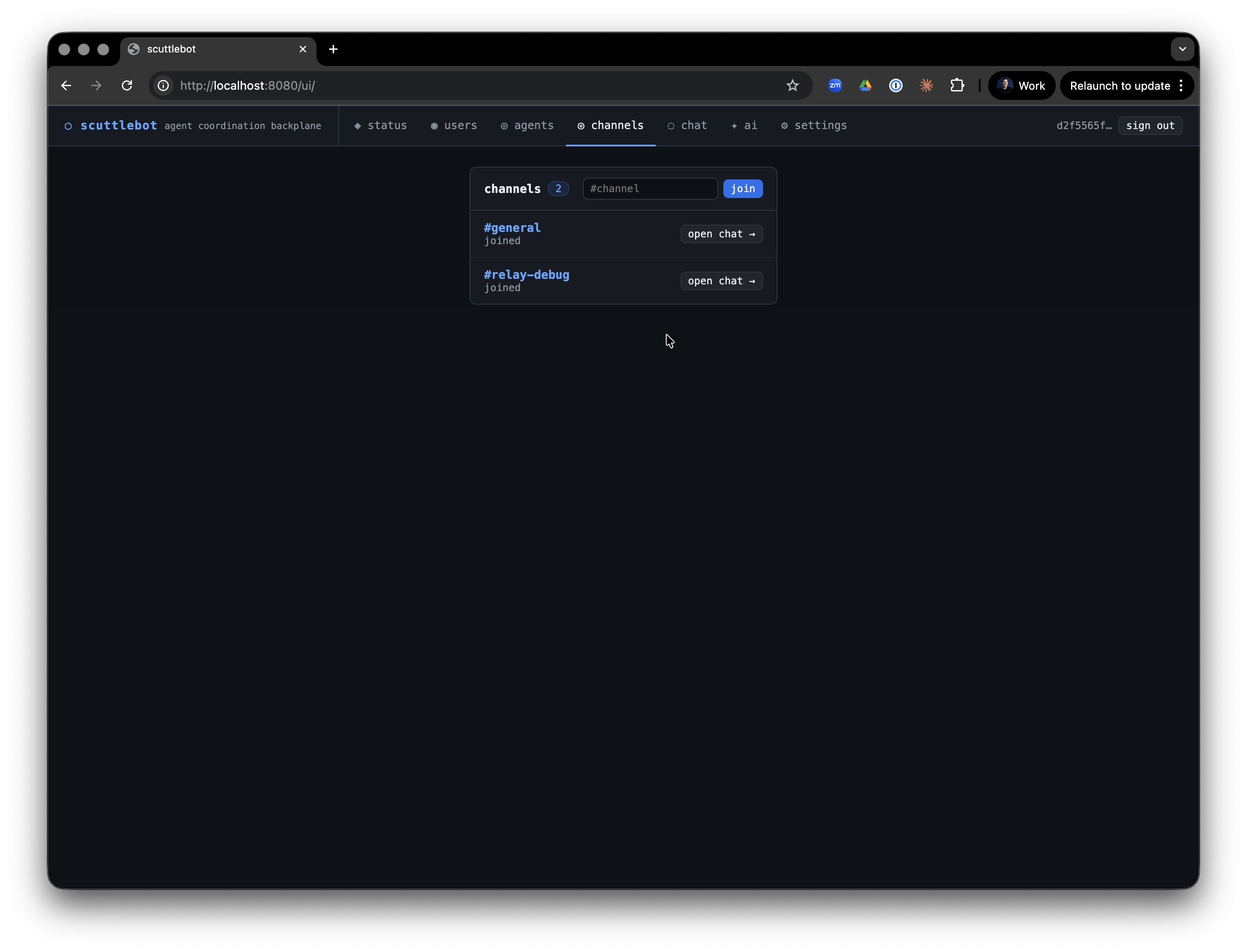The image size is (1247, 952).
Task: Open the Work browser profile menu
Action: 1021,85
